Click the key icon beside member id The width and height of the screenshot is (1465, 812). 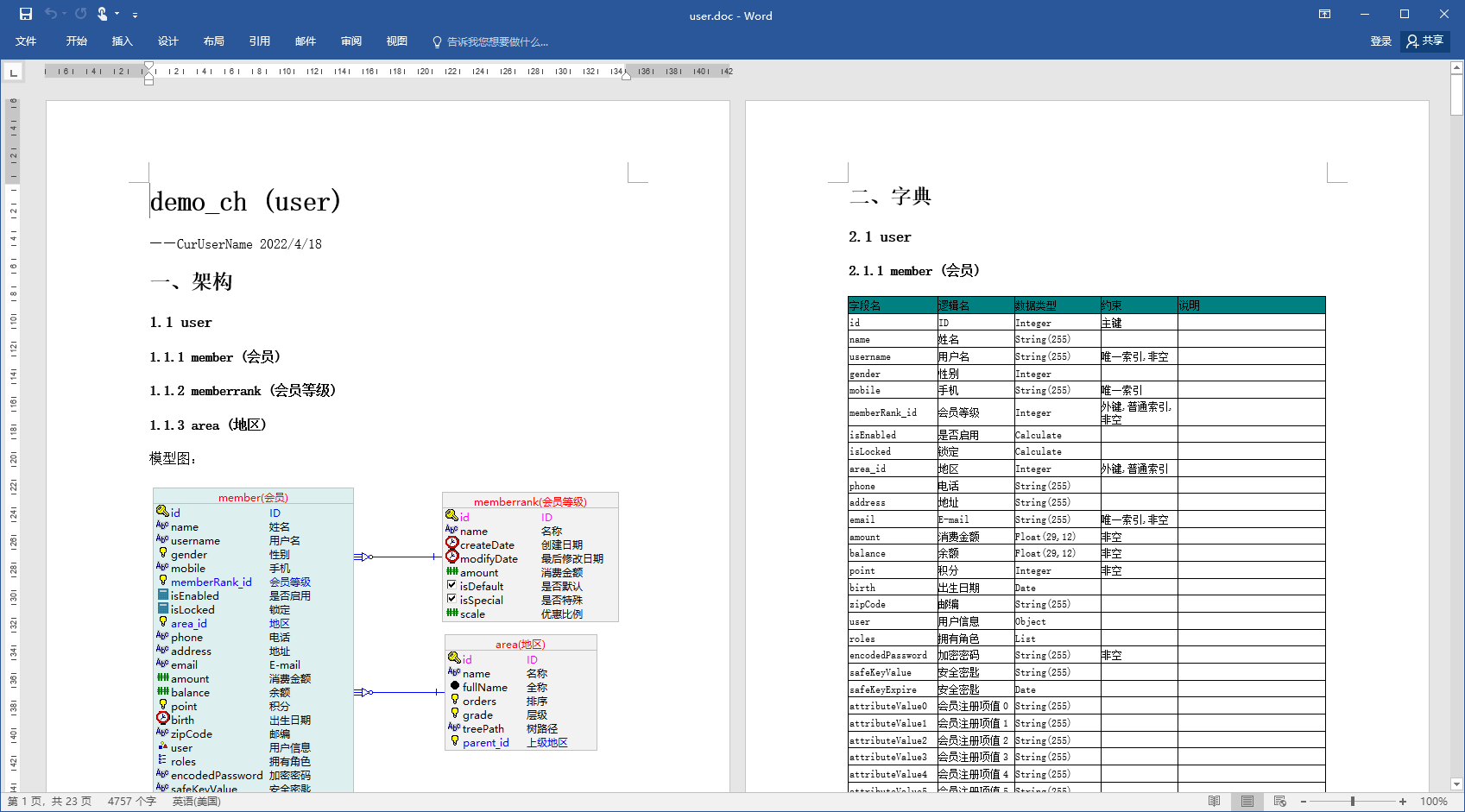click(x=162, y=512)
